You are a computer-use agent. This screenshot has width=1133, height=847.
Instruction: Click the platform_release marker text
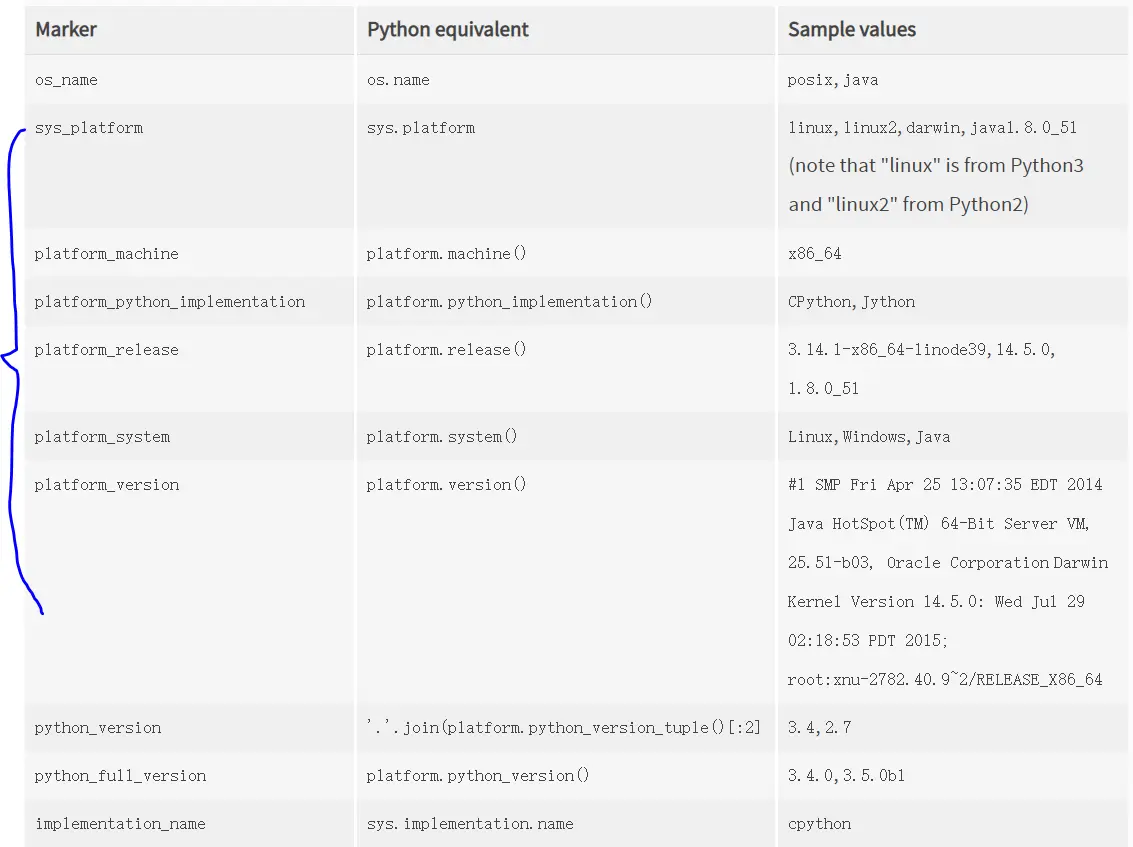point(106,350)
